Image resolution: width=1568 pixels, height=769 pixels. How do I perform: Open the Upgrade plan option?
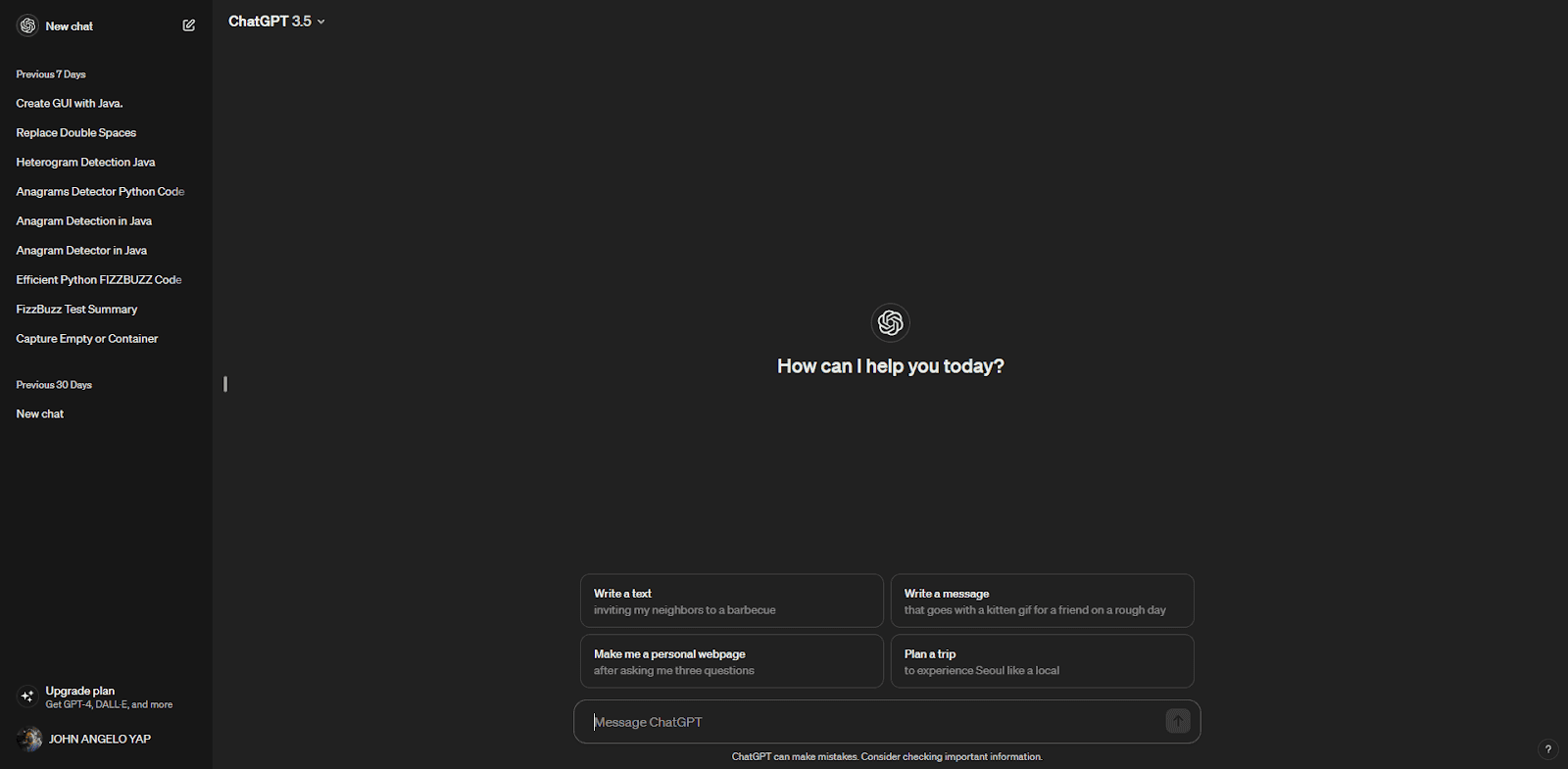coord(106,697)
